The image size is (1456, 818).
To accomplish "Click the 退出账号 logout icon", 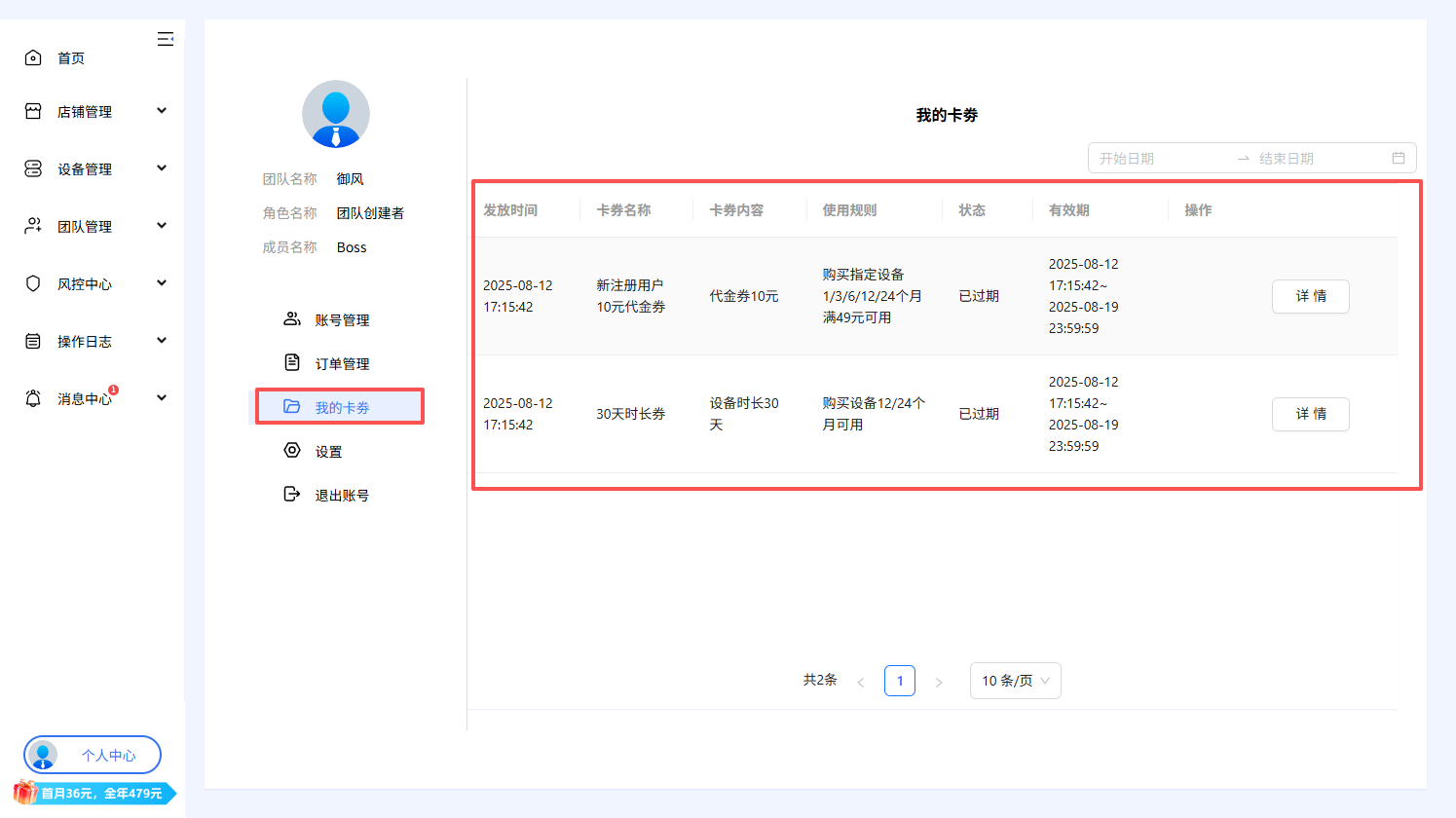I will point(290,494).
